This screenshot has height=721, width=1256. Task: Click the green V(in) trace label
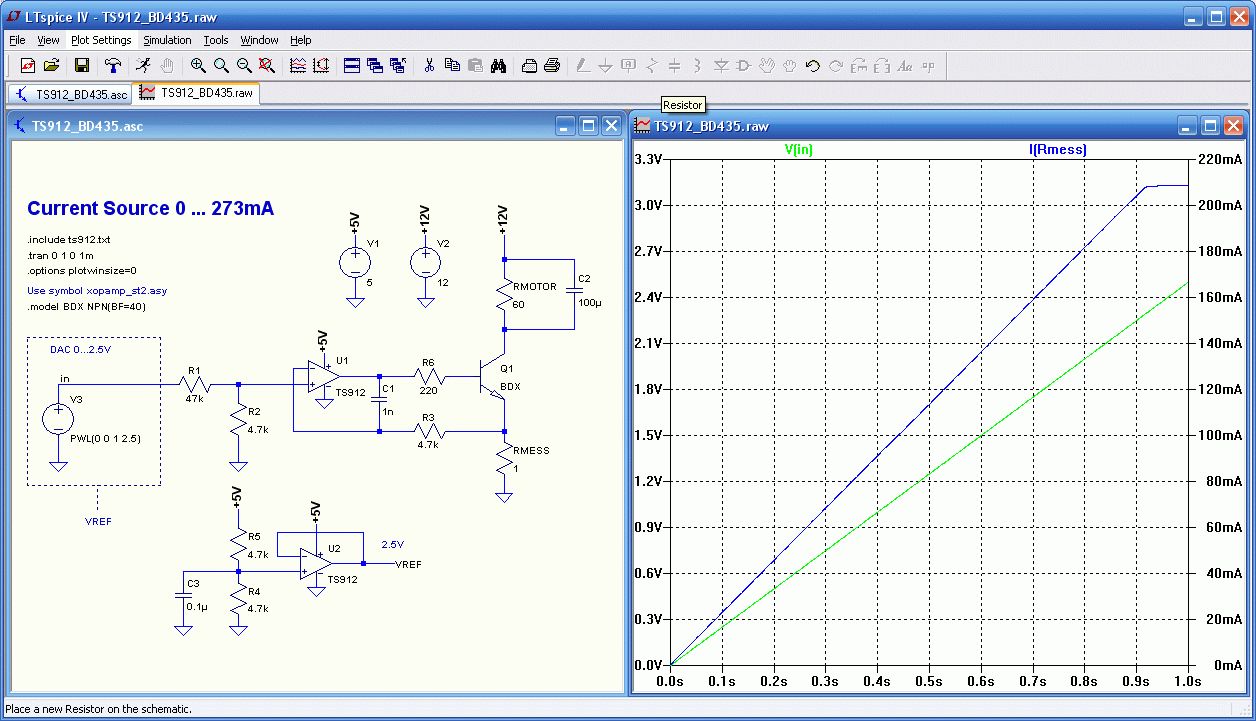tap(799, 150)
